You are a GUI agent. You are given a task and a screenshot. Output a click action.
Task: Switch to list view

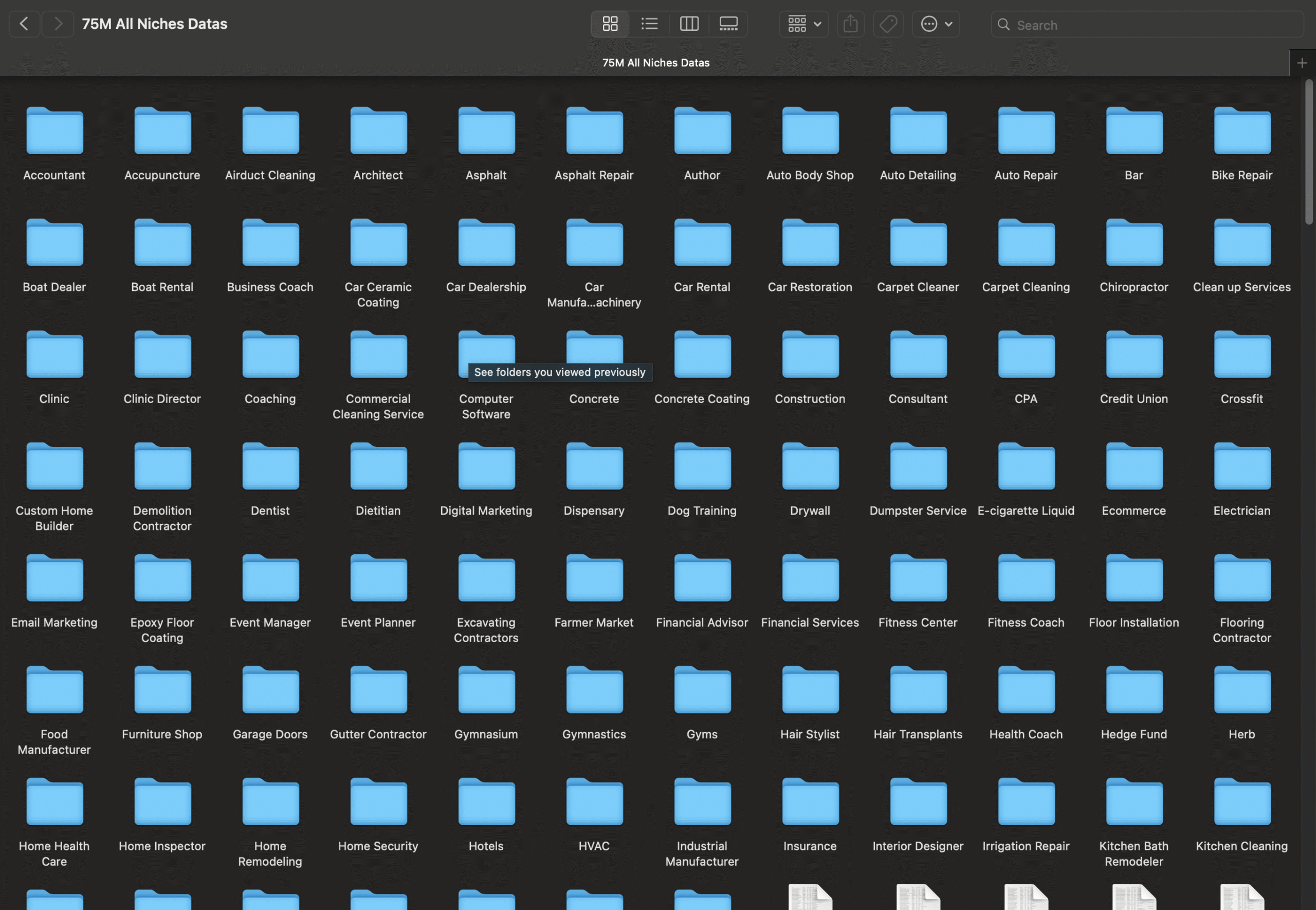tap(649, 24)
